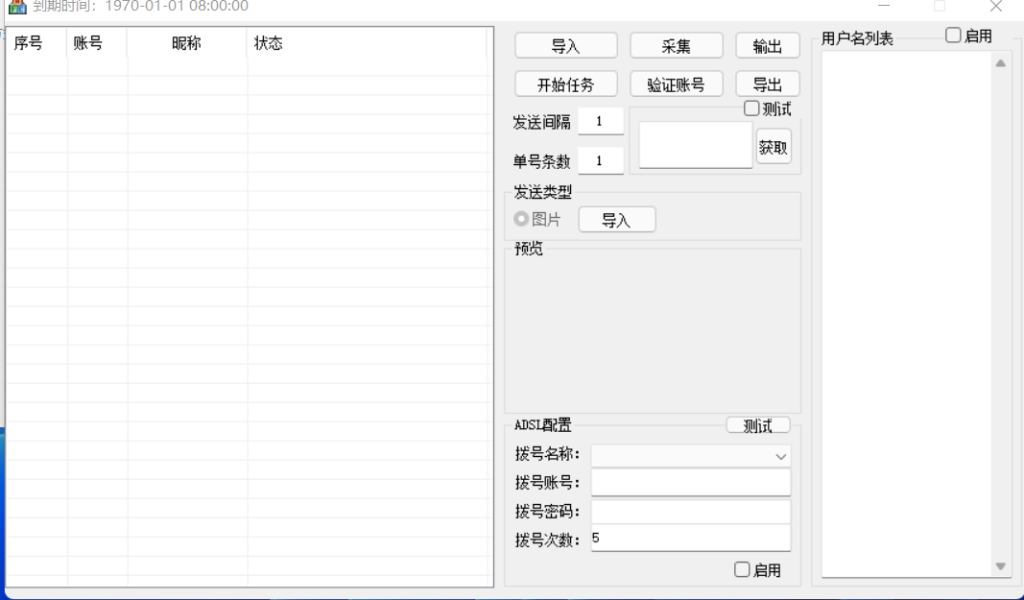1024x600 pixels.
Task: Click the app icon in the title bar
Action: point(17,7)
